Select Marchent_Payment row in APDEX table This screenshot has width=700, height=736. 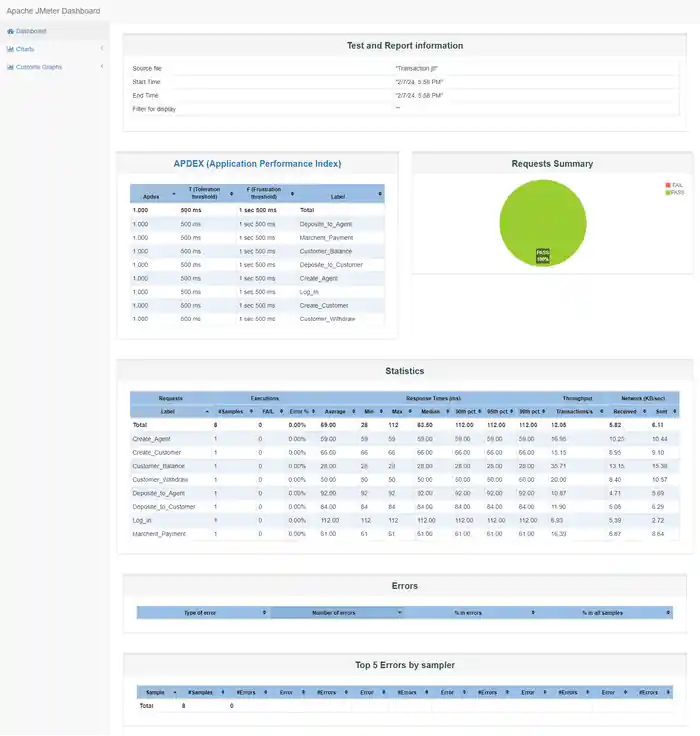[x=257, y=238]
